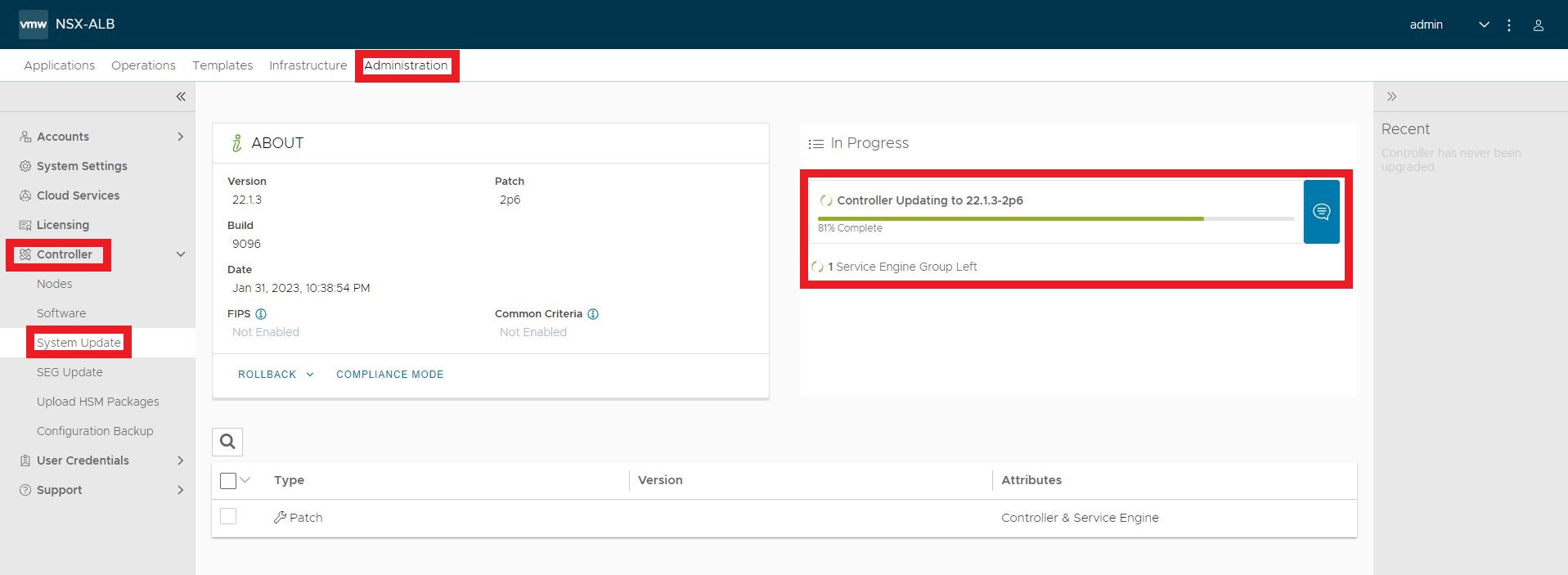This screenshot has width=1568, height=575.
Task: Click the '81% Complete' label
Action: click(x=850, y=228)
